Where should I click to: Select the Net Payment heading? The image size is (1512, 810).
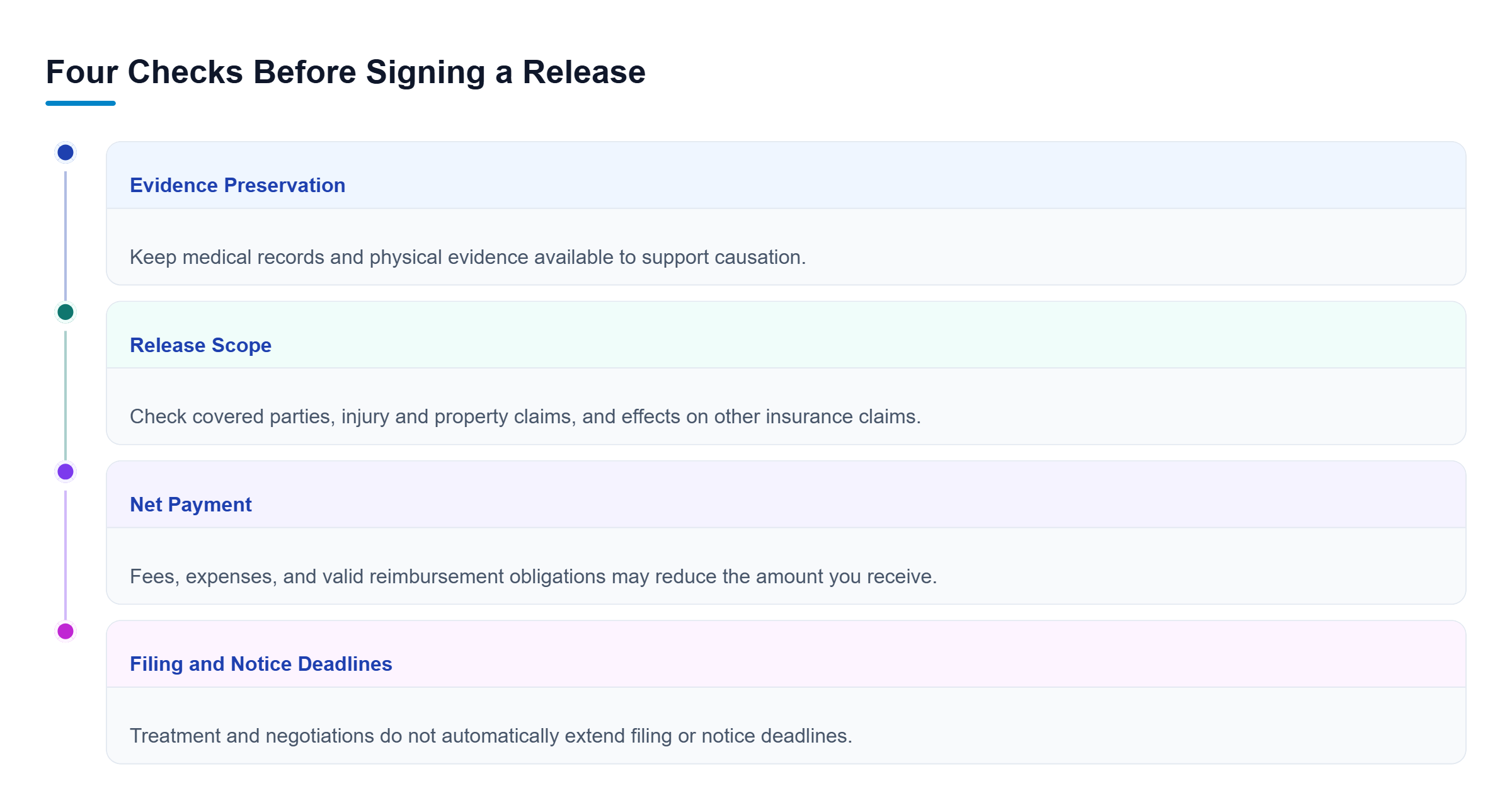tap(190, 505)
